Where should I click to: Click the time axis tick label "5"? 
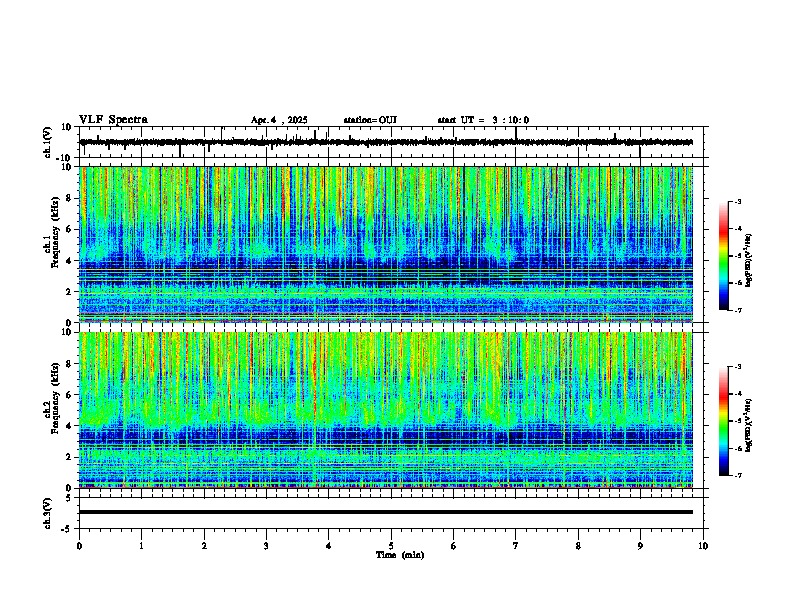tap(391, 546)
